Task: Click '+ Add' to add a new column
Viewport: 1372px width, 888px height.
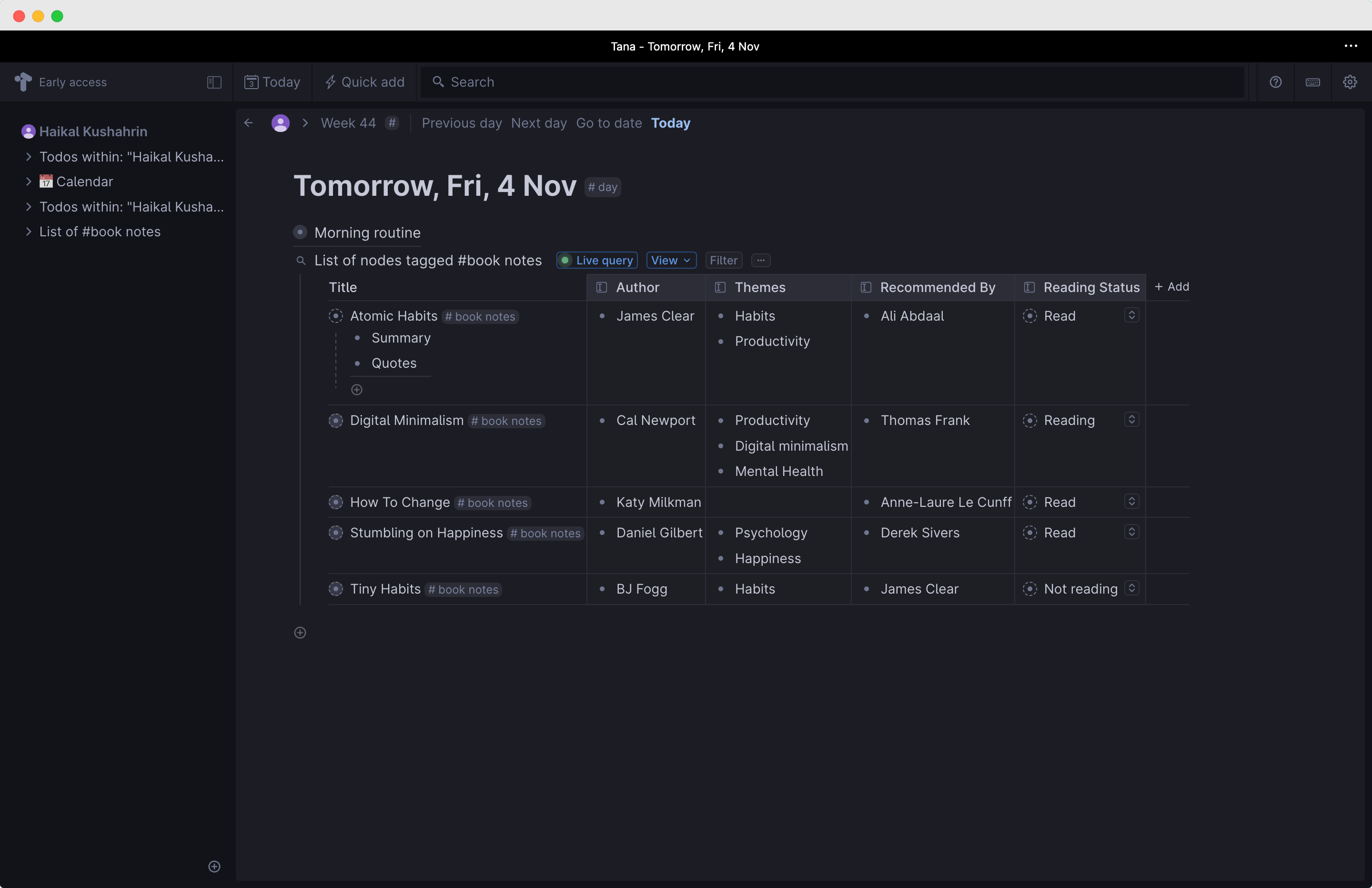Action: pos(1172,287)
